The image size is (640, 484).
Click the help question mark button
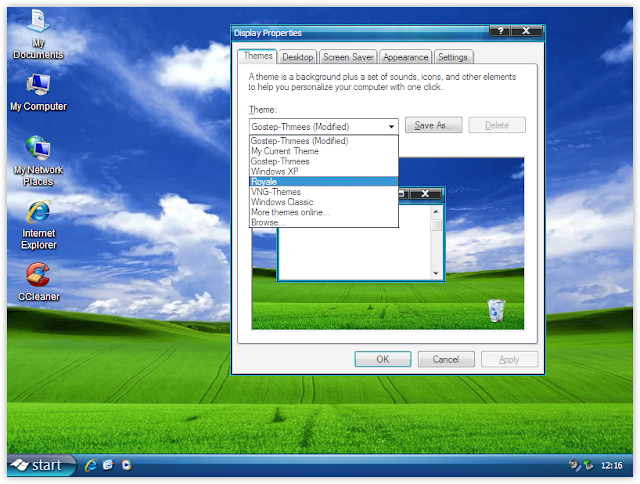coord(500,31)
